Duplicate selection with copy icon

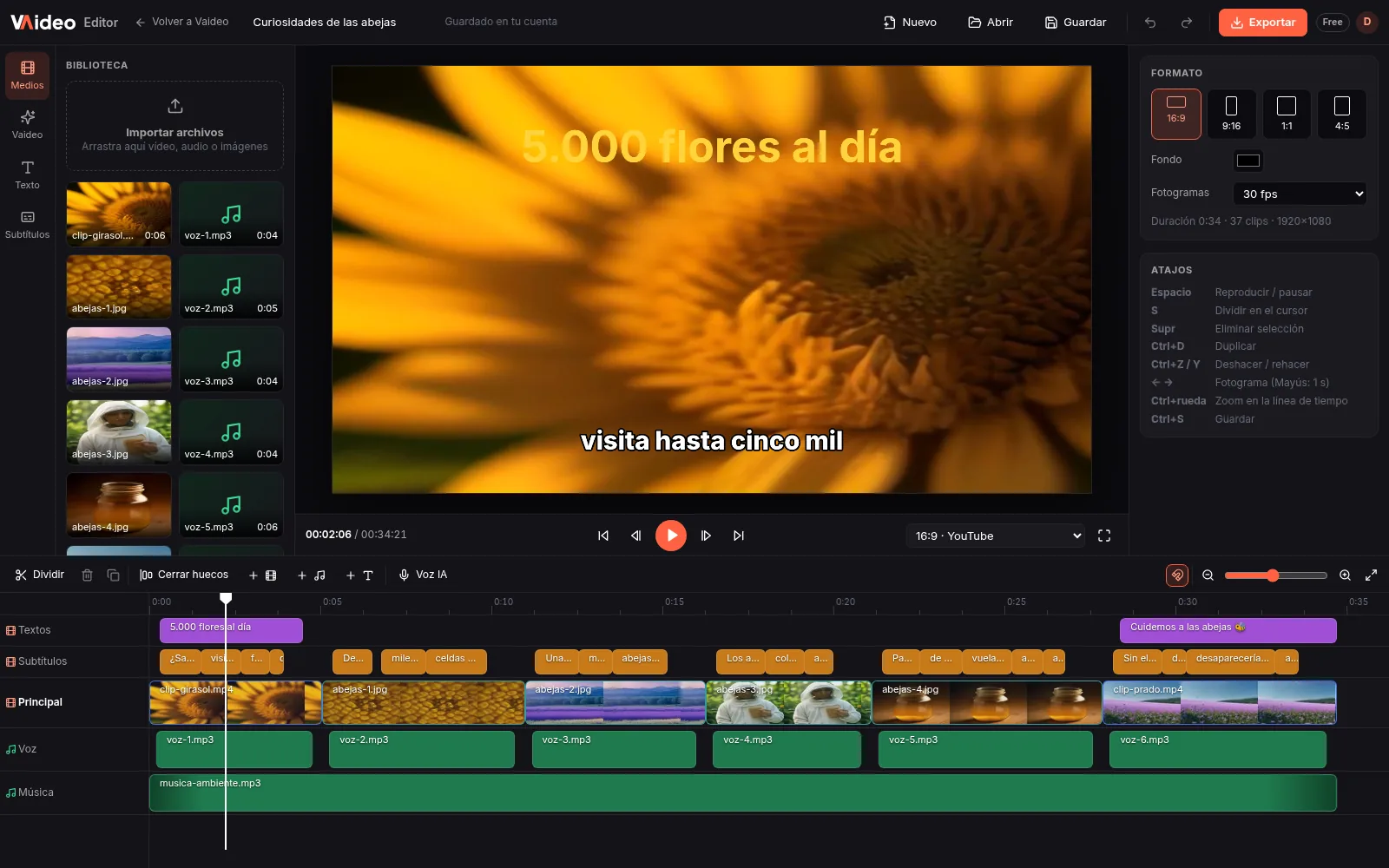click(113, 575)
